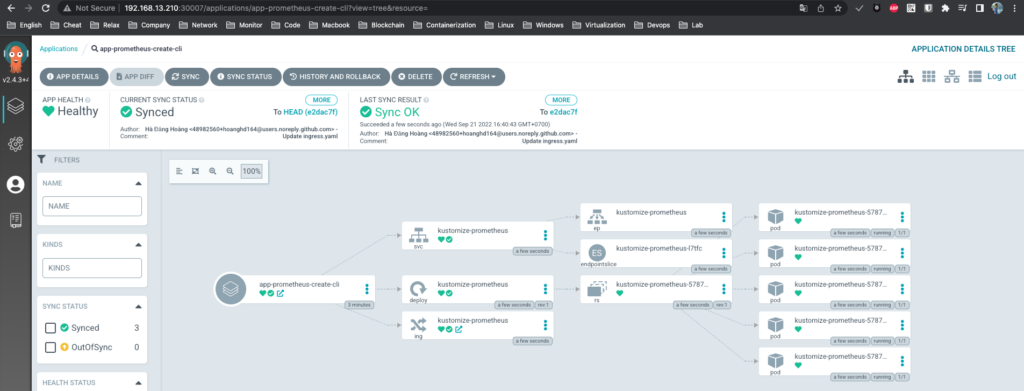This screenshot has width=1024, height=391.
Task: Open the Settings gears icon in the sidebar
Action: point(16,144)
